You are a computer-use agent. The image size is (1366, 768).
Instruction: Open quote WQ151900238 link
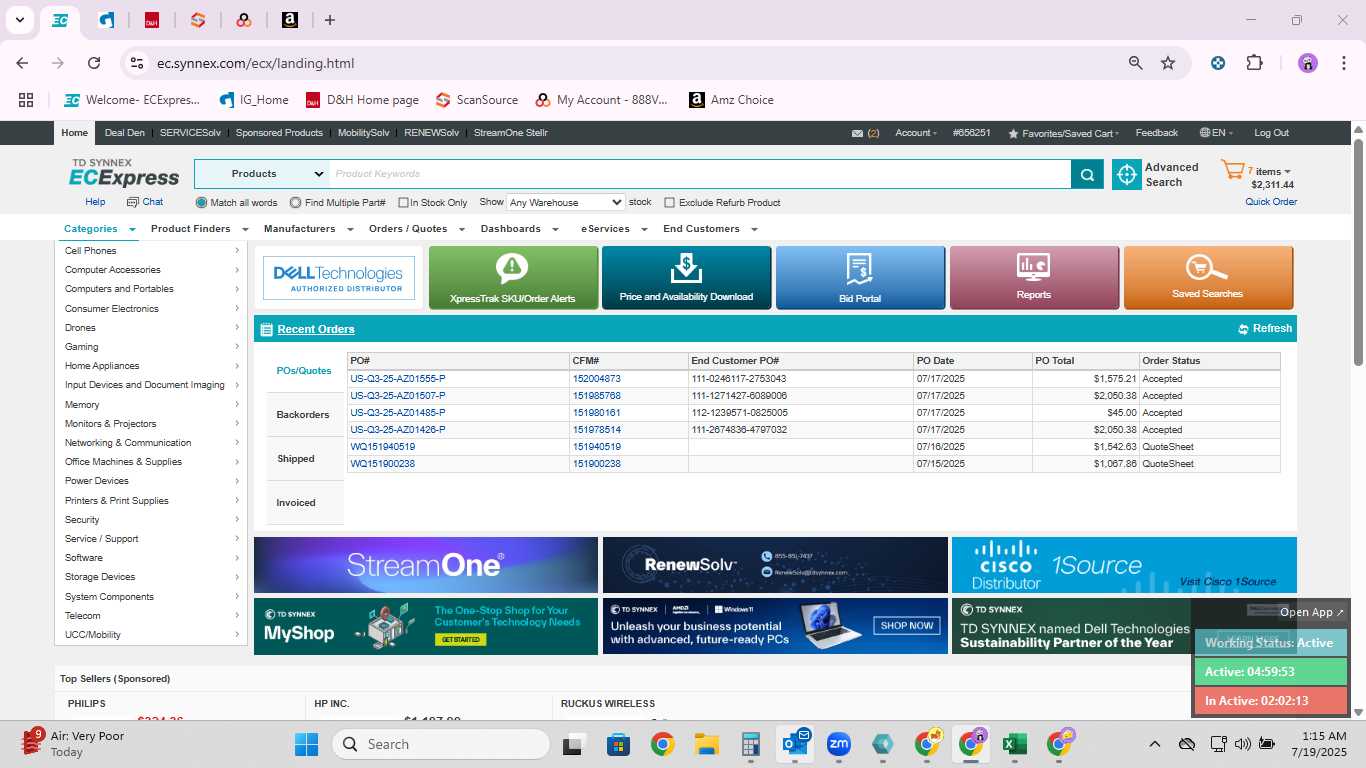[x=382, y=464]
